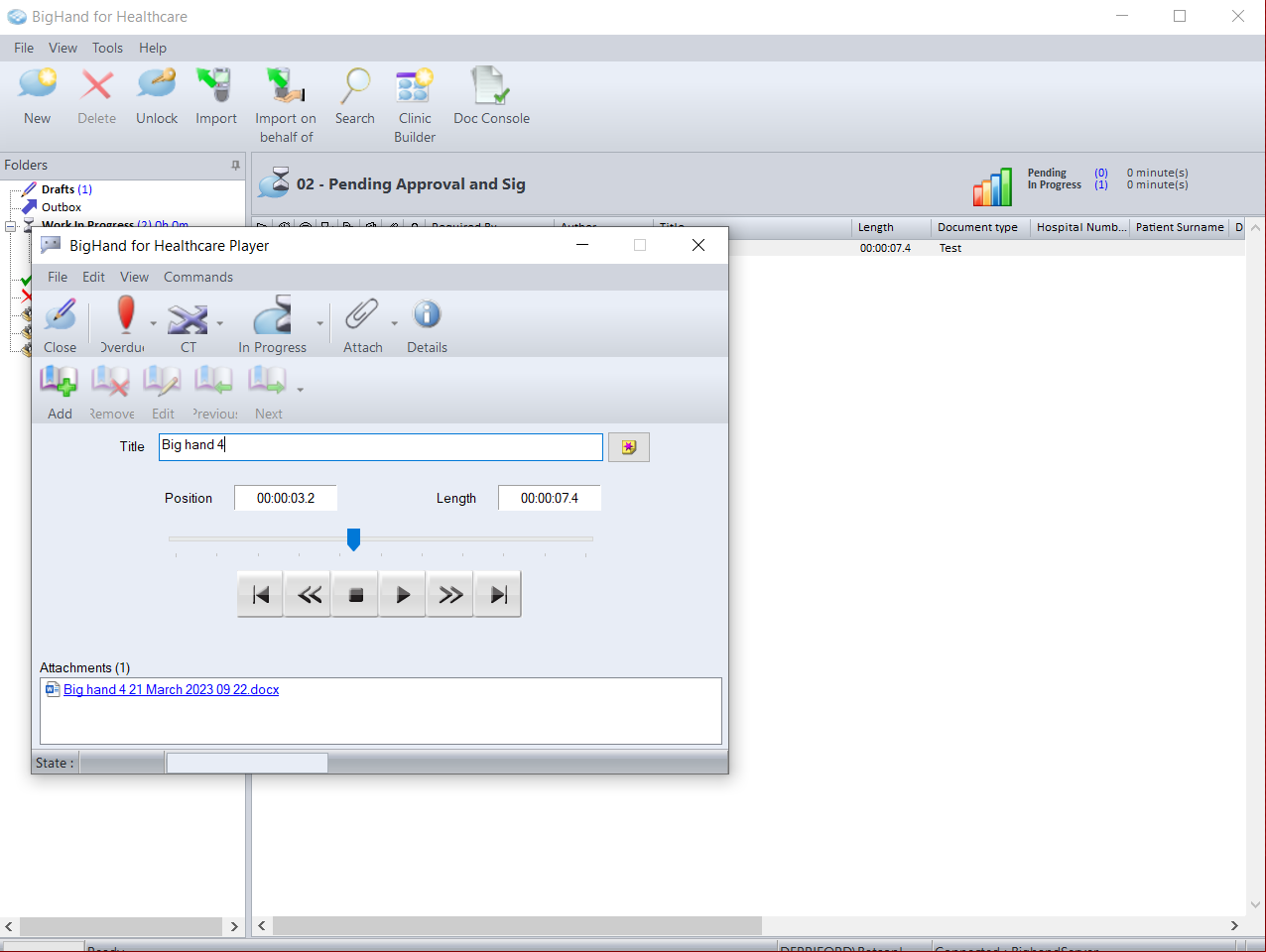Click the Player window speech bubble icon

[50, 245]
